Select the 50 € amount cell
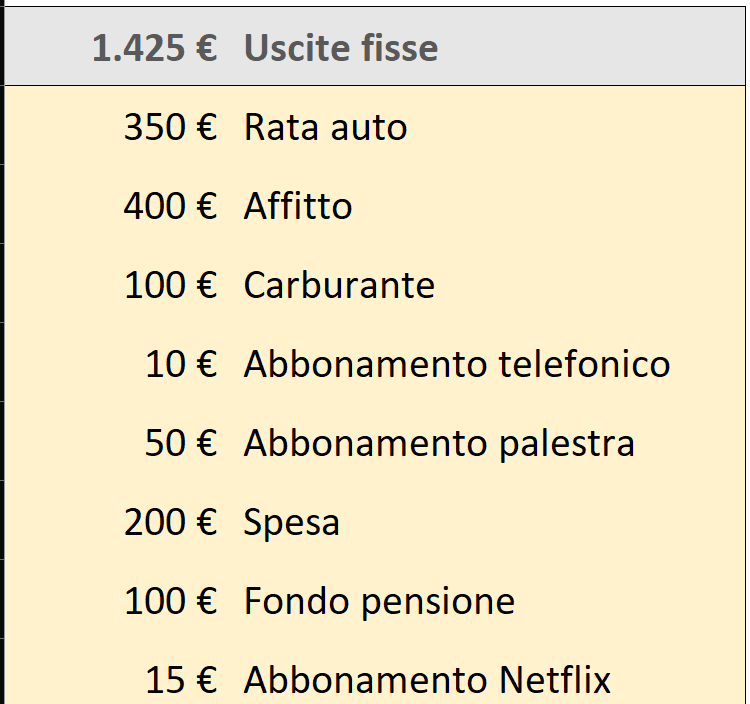The height and width of the screenshot is (704, 750). [180, 443]
